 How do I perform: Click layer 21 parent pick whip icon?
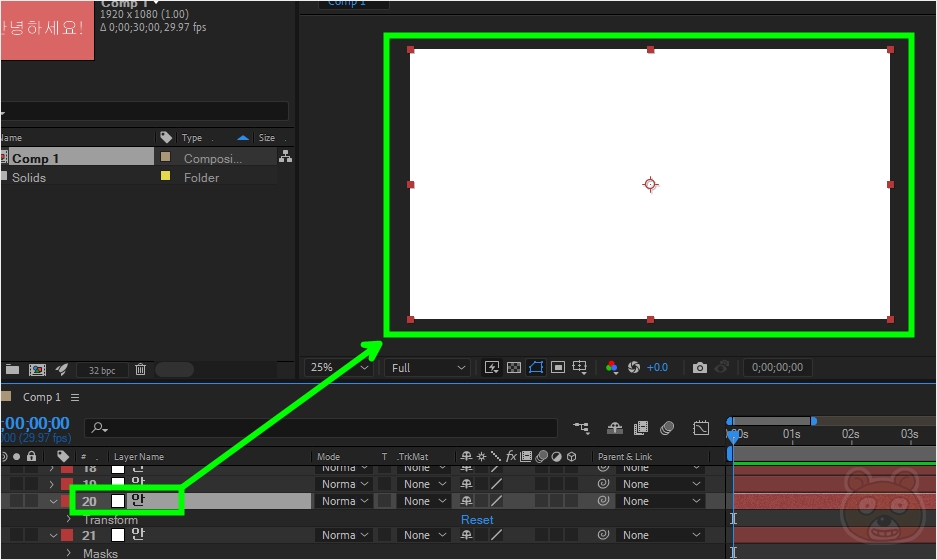[x=604, y=535]
